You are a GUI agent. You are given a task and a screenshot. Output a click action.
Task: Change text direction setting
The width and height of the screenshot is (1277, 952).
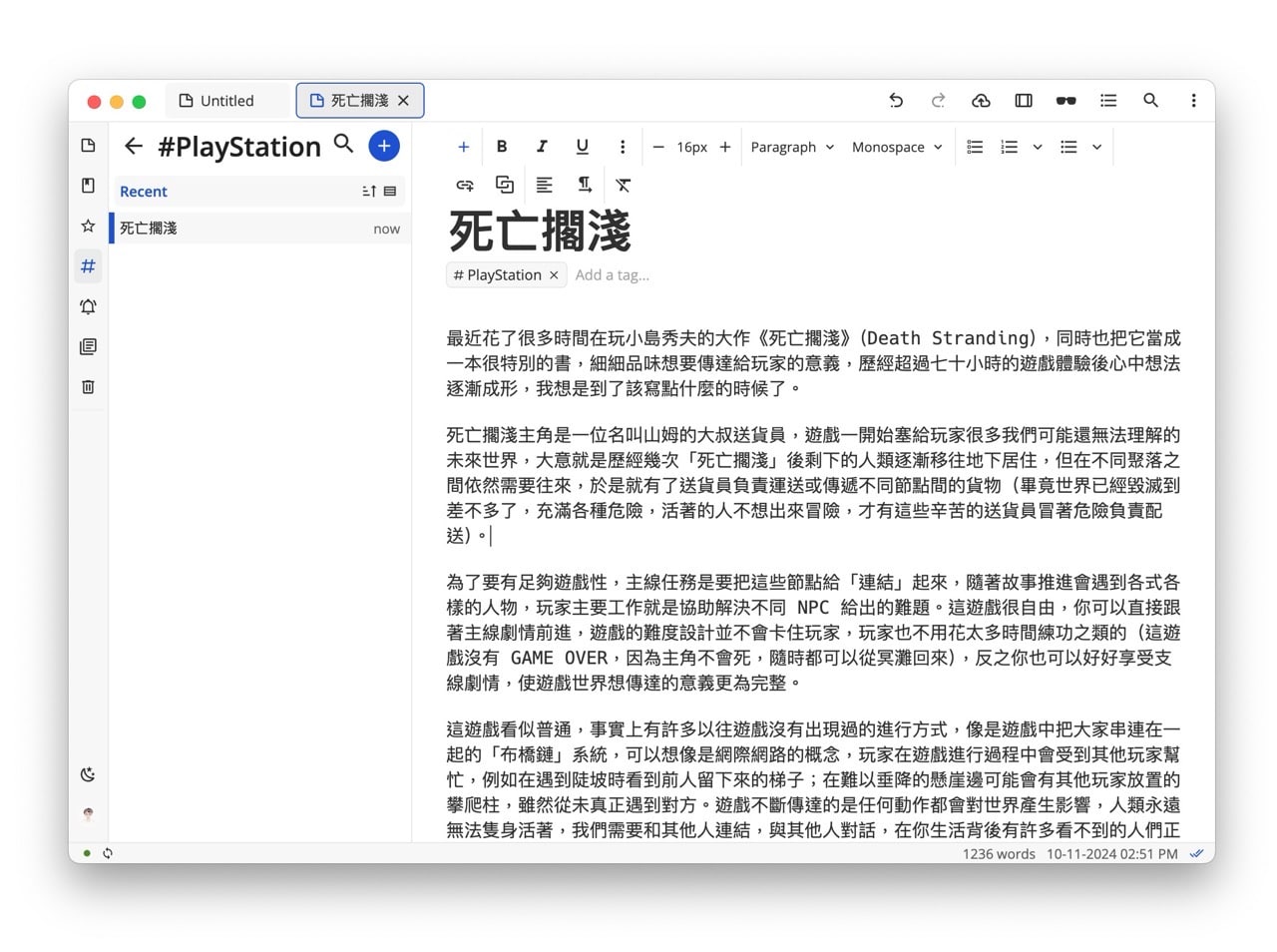585,185
